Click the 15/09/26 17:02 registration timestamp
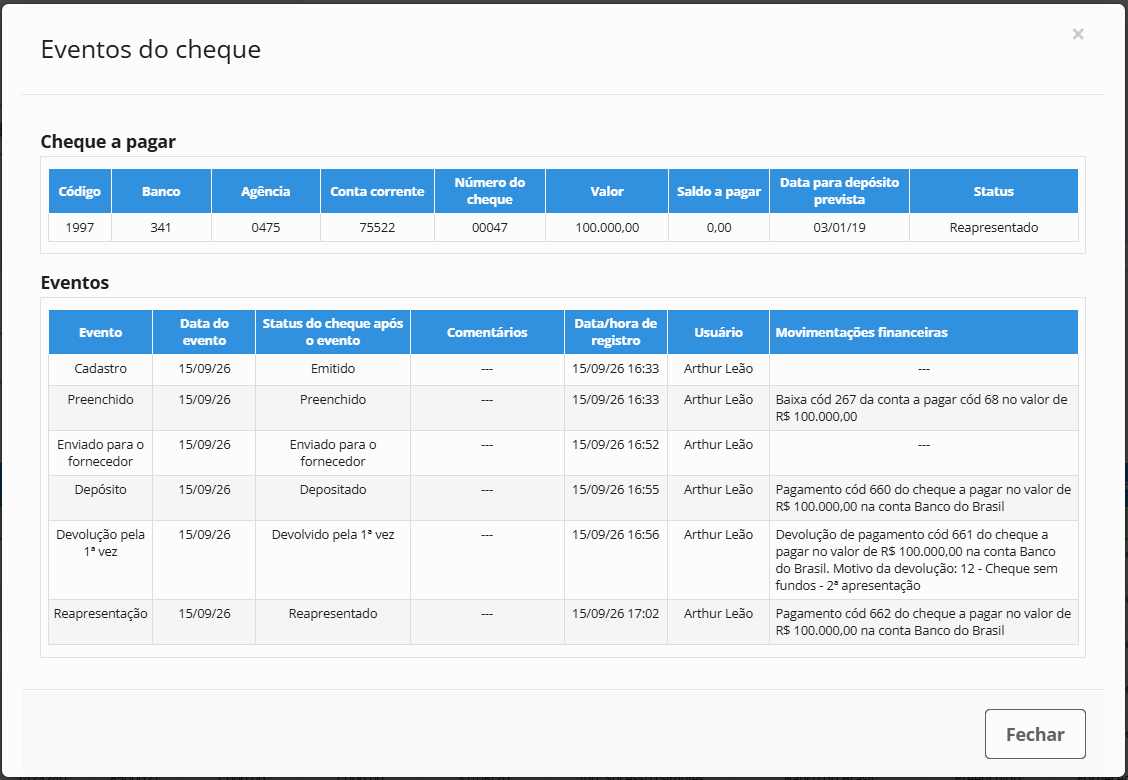The width and height of the screenshot is (1128, 780). pos(616,614)
